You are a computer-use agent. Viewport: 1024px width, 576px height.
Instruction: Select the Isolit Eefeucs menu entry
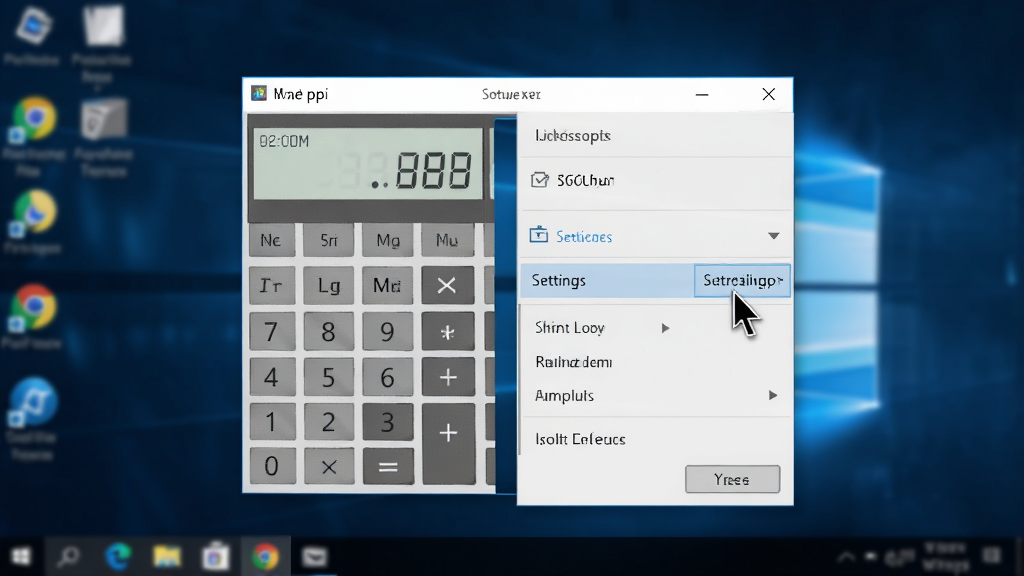580,439
